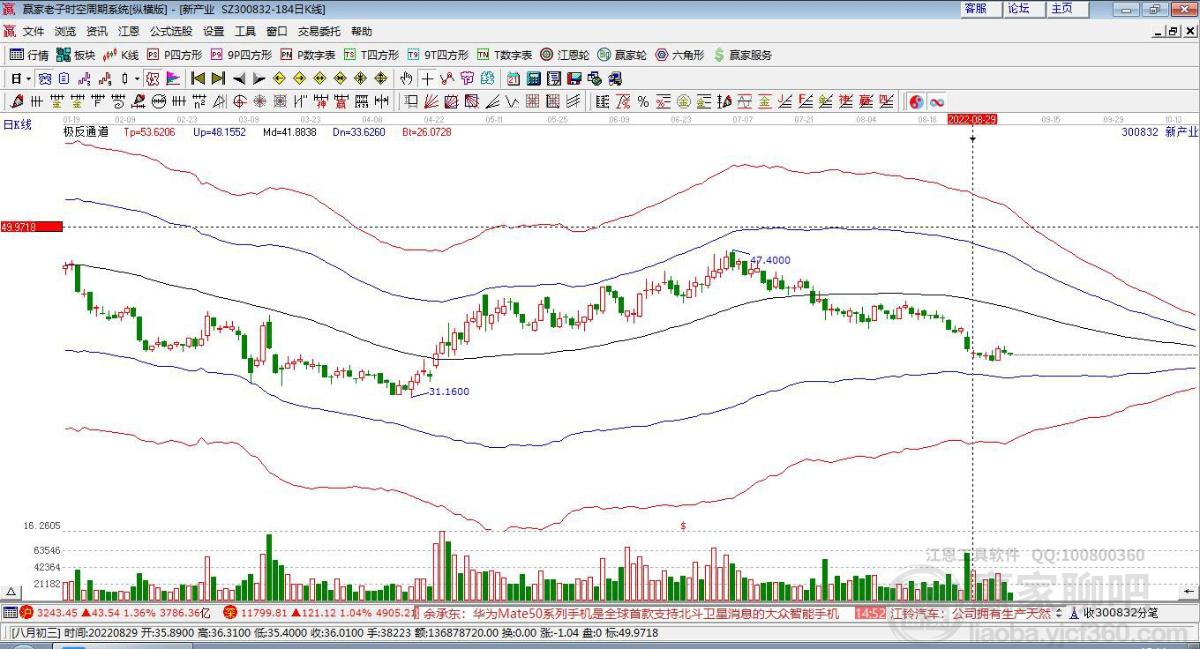Screen dimensions: 1200x649
Task: Click the 日K线 label
Action: 17,124
